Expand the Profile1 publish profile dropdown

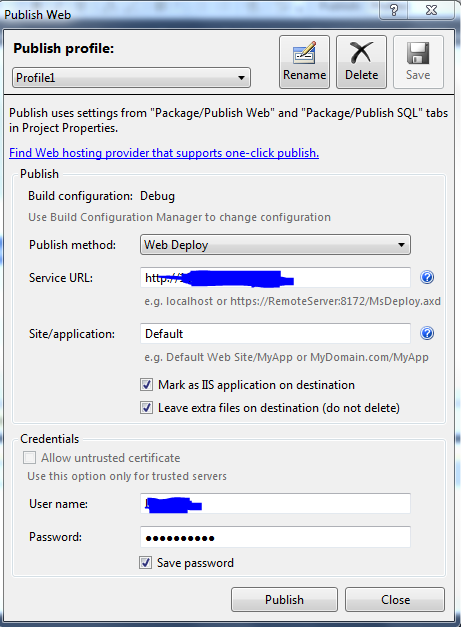coord(131,78)
